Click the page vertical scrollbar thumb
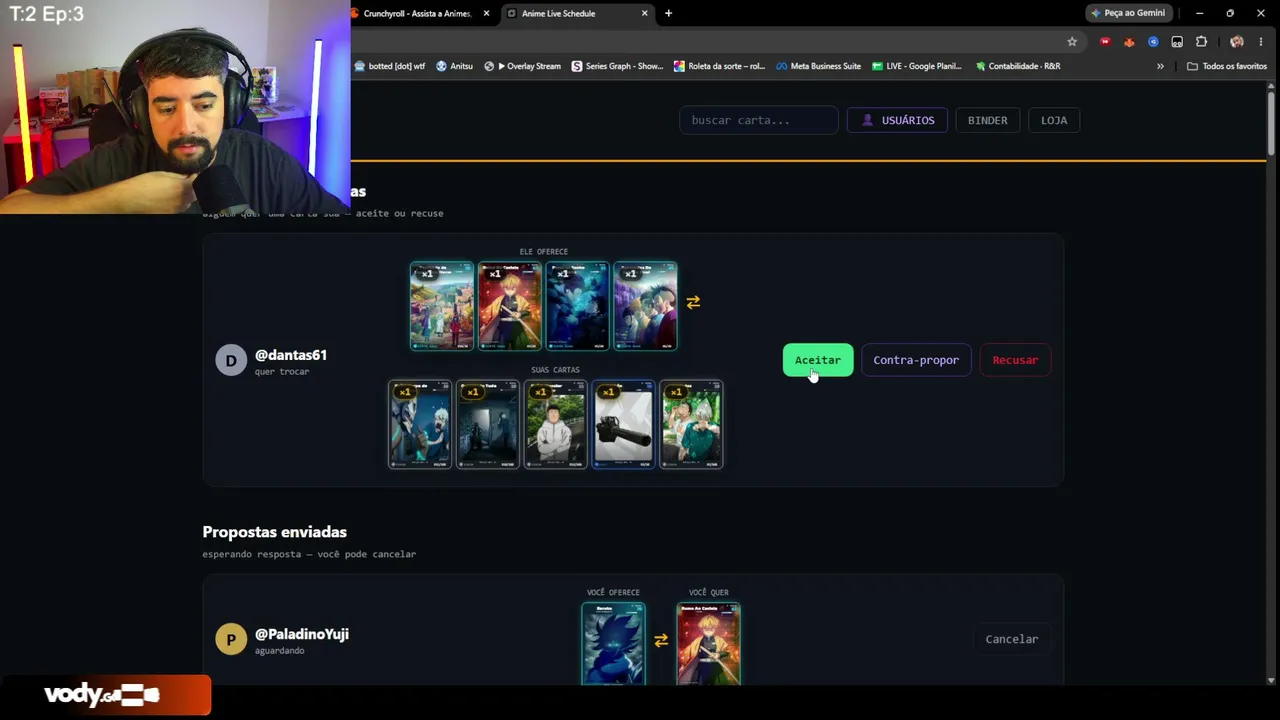 click(x=1272, y=122)
